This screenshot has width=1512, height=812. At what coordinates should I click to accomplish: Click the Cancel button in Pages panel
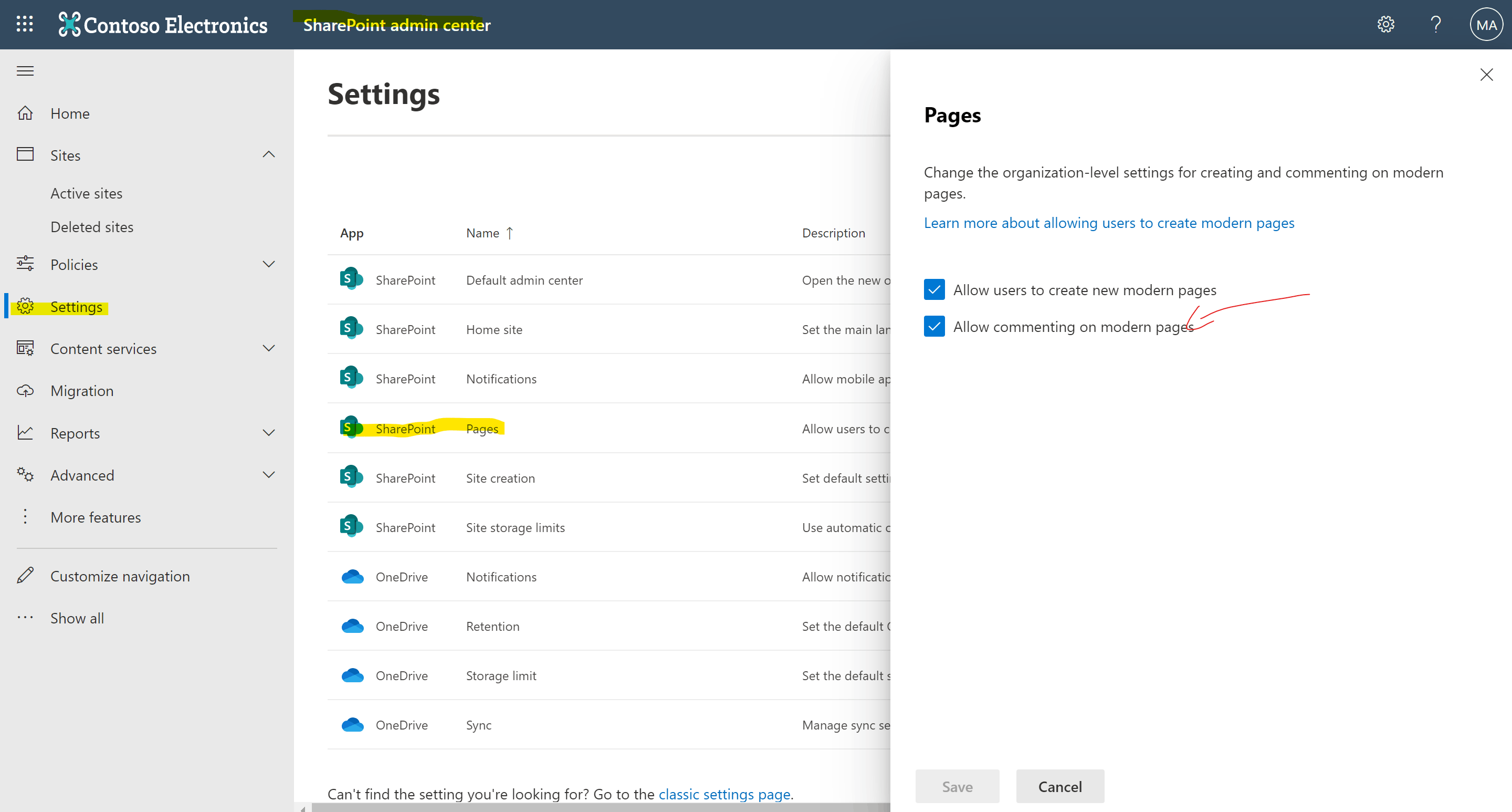1059,786
